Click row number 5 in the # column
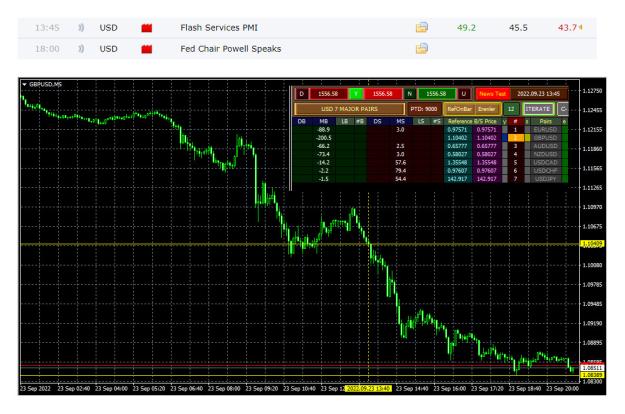Viewport: 625px width, 414px height. click(515, 163)
